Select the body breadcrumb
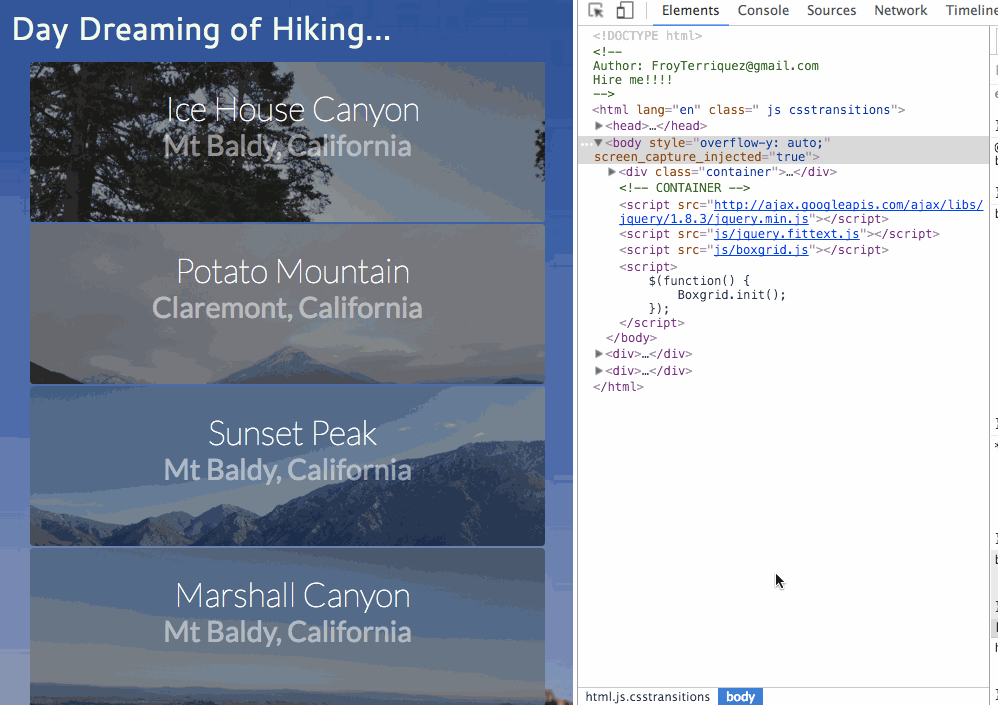Viewport: 998px width, 705px height. pos(740,697)
